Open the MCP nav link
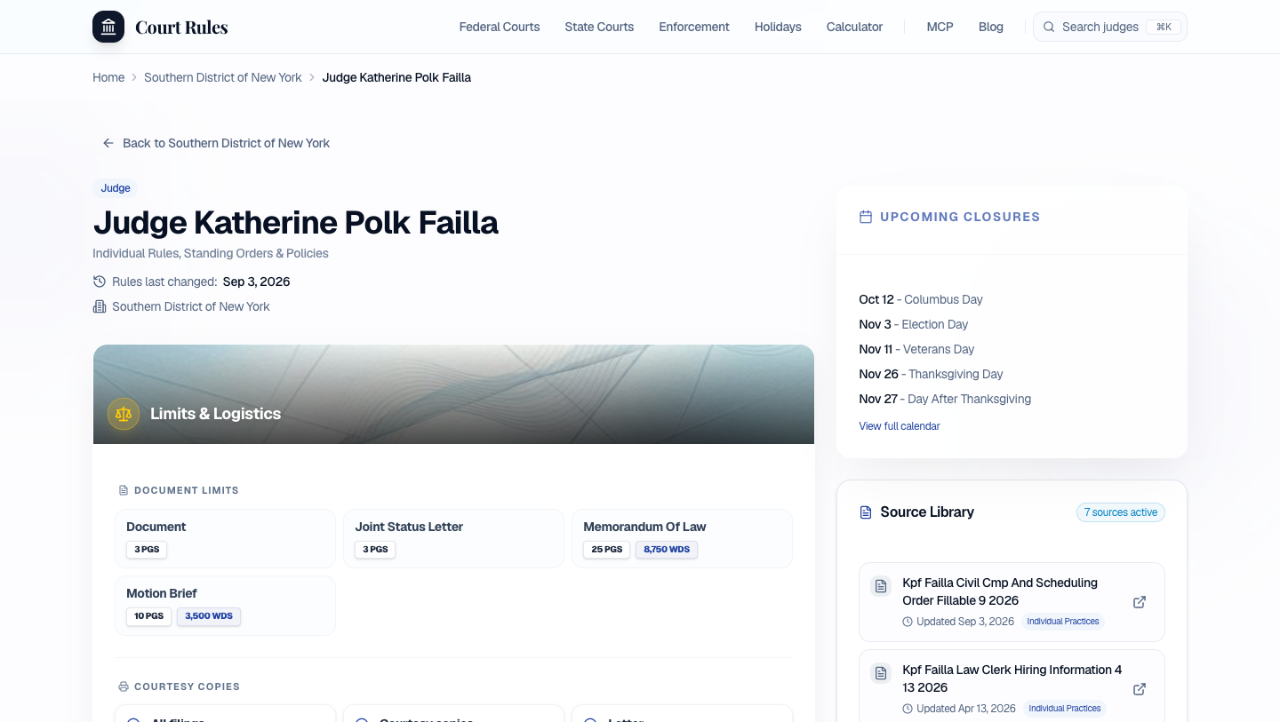1280x722 pixels. tap(940, 27)
